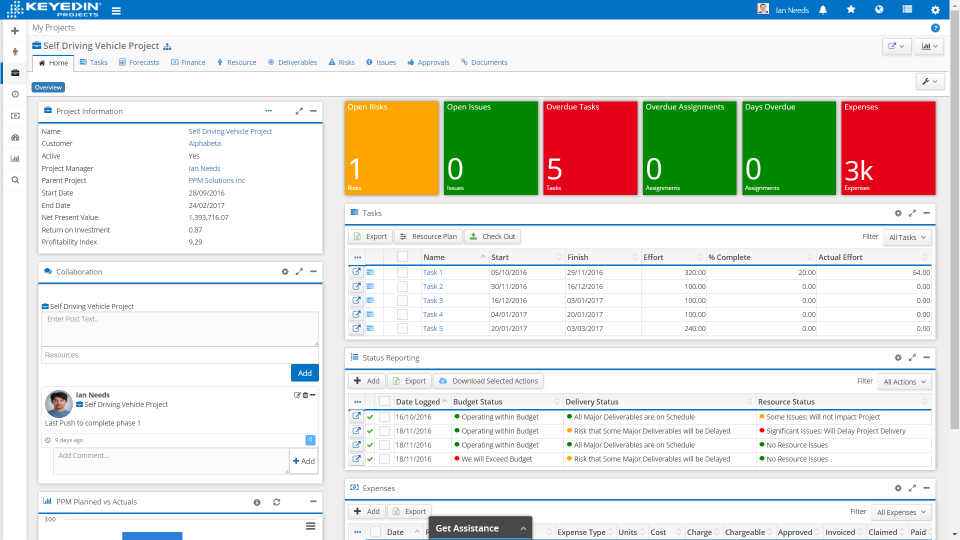Click the Enter Post Text field
The width and height of the screenshot is (960, 540).
click(180, 328)
